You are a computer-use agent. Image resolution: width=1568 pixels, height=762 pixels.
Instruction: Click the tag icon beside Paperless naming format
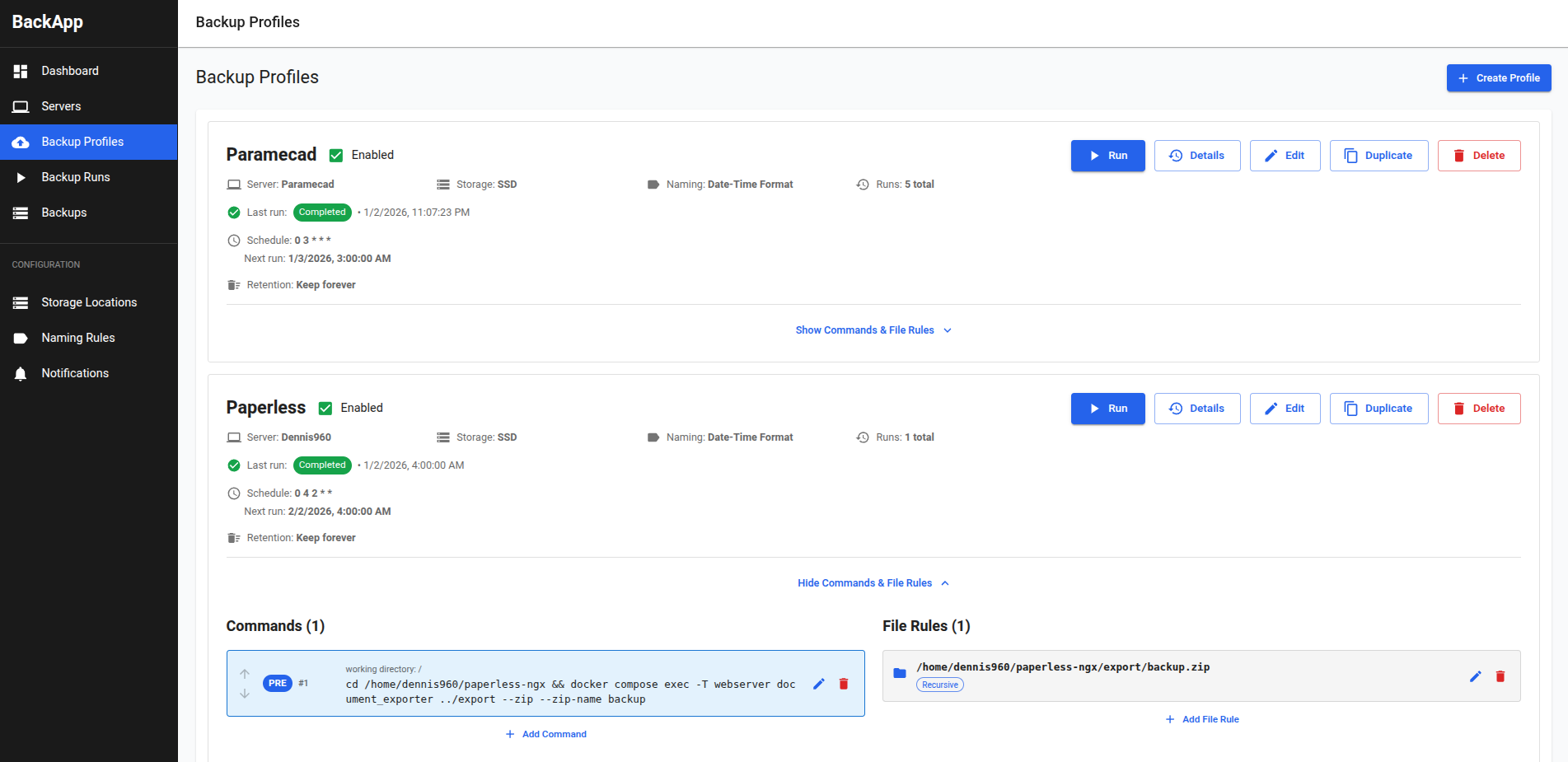pos(653,437)
